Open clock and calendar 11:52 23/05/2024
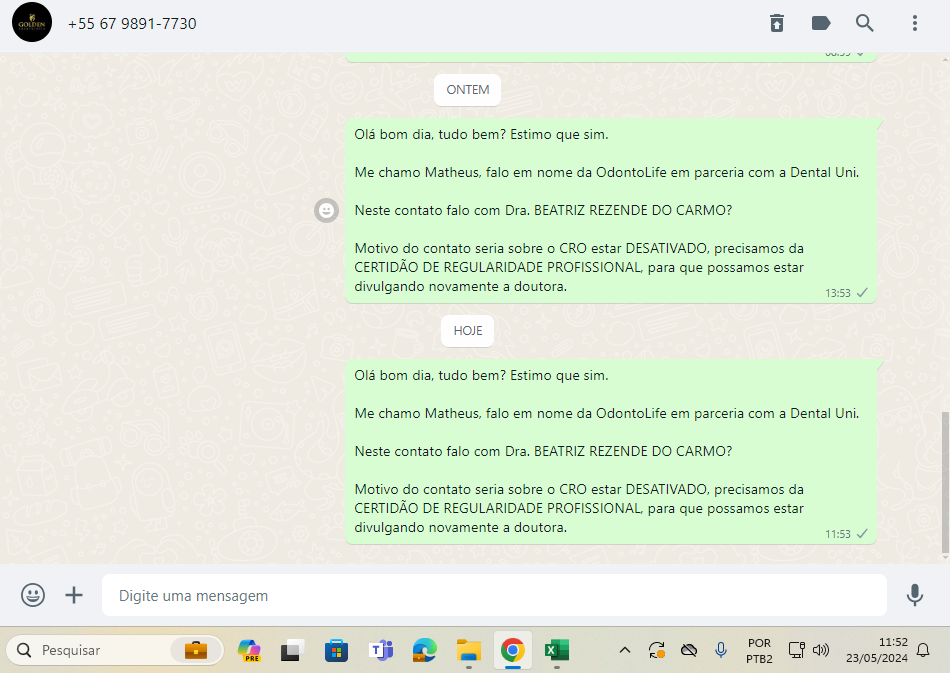950x673 pixels. [x=877, y=650]
